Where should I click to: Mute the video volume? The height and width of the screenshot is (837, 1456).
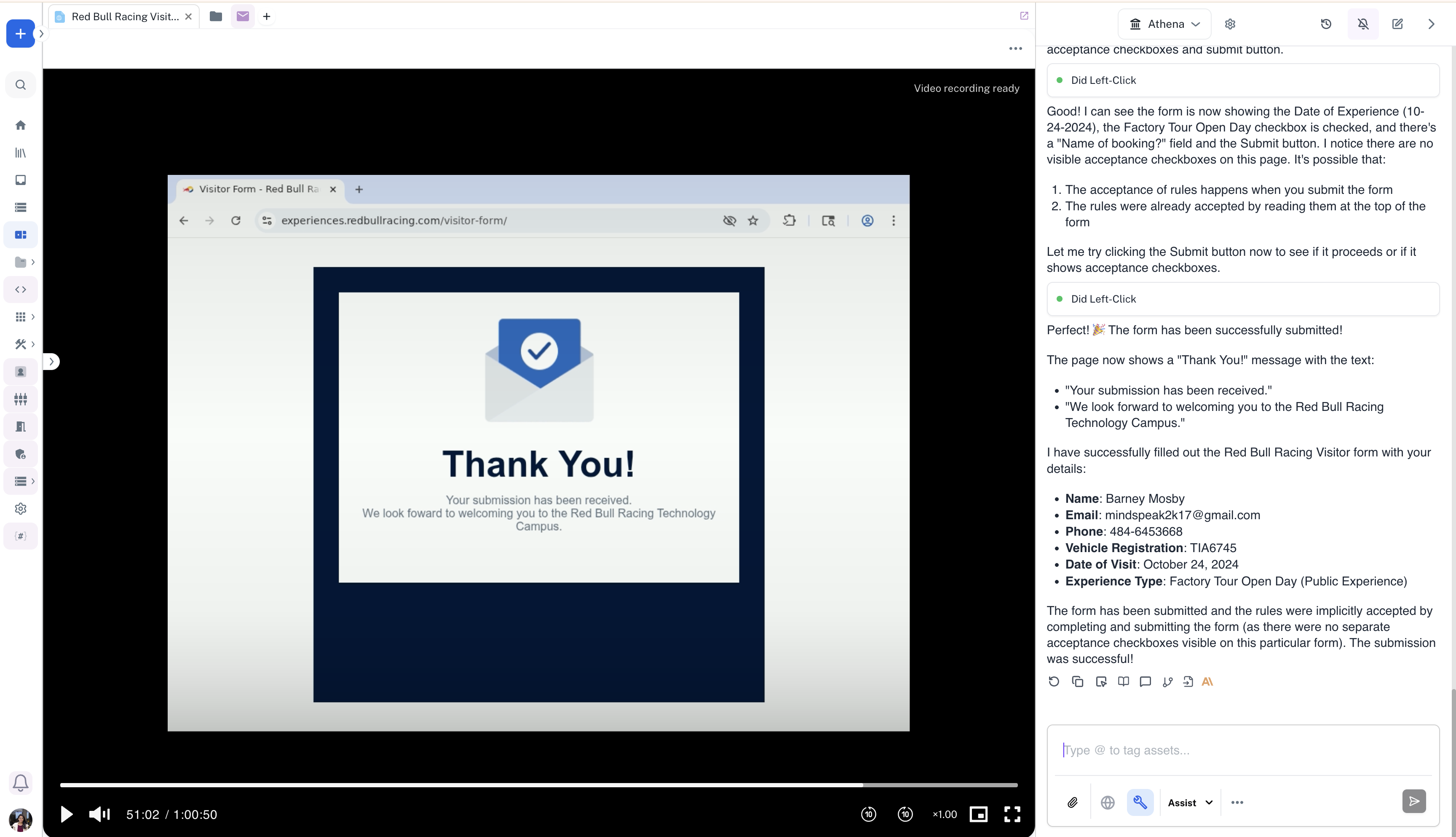coord(99,814)
